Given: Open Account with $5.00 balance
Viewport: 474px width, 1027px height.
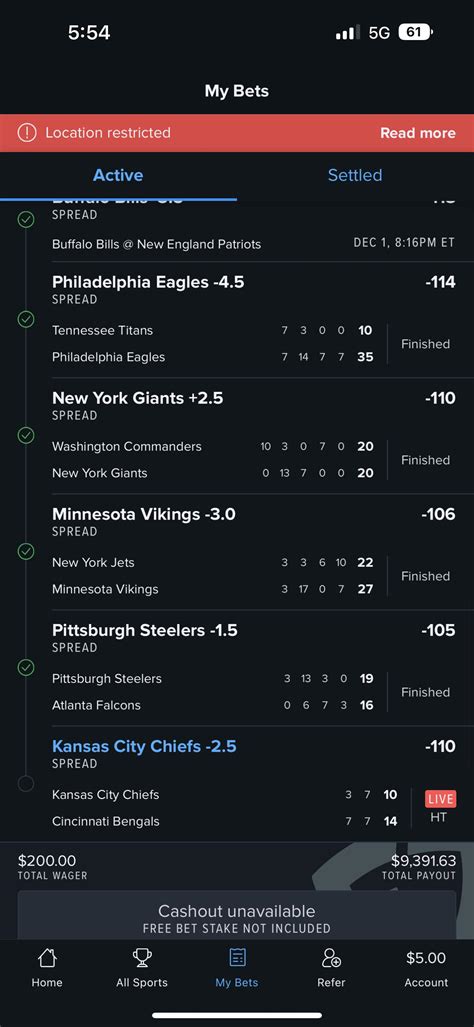Looking at the screenshot, I should tap(426, 969).
